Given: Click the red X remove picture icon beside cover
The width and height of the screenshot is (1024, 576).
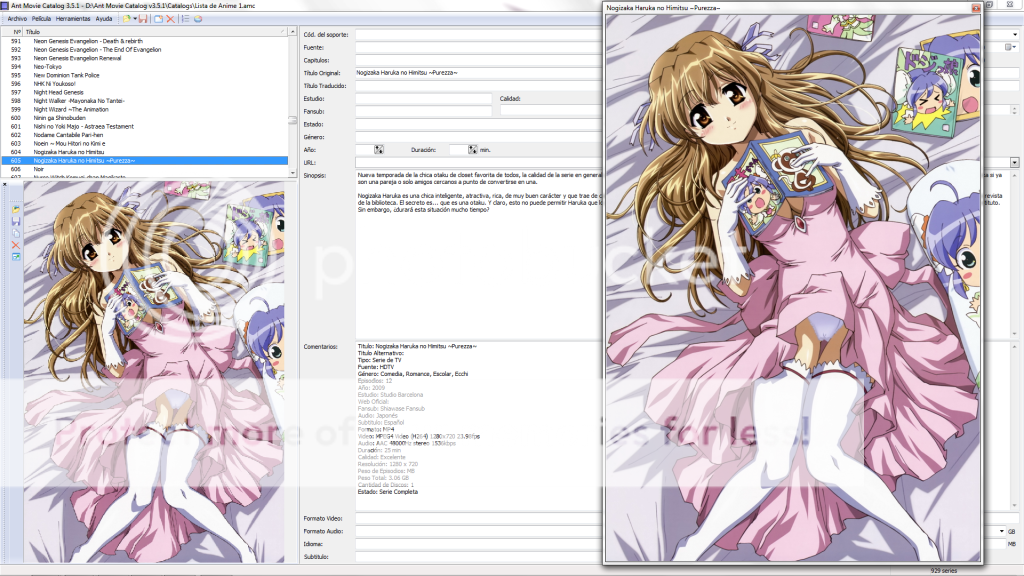Looking at the screenshot, I should [x=16, y=245].
